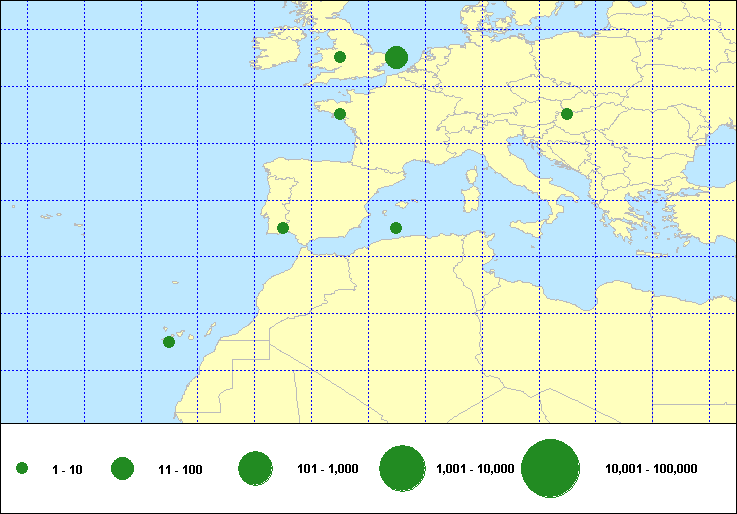Click the green marker in southern Portugal
The image size is (737, 514).
coord(283,228)
